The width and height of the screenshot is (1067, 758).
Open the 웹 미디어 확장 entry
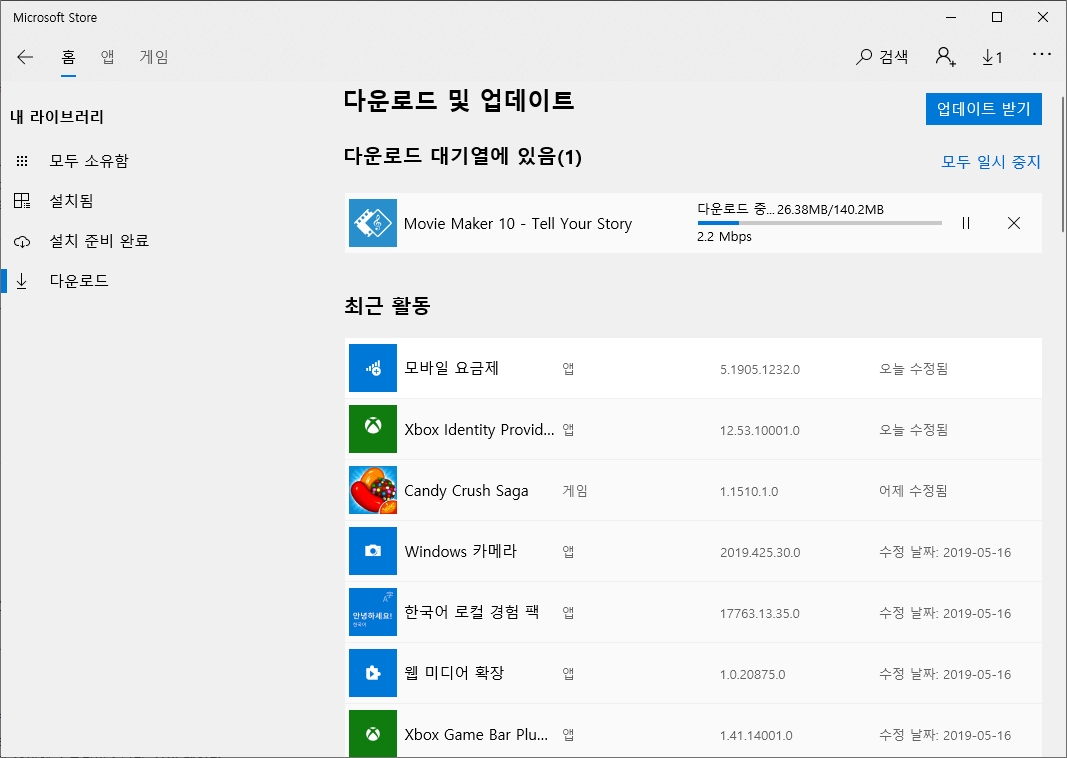[x=693, y=673]
